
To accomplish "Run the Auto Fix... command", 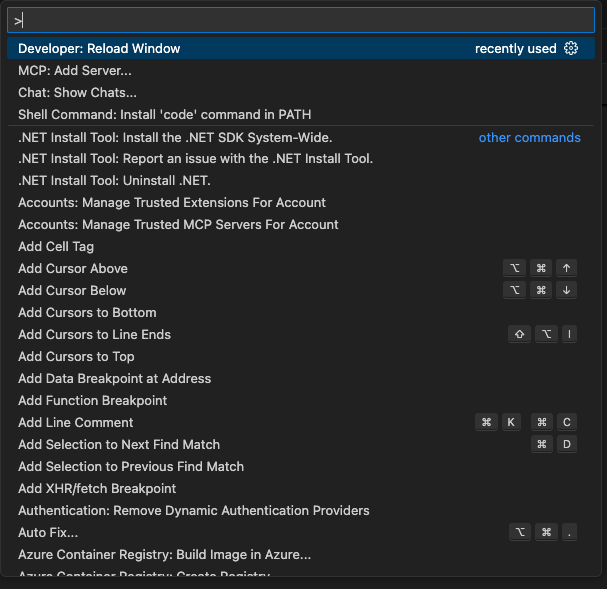I will tap(301, 533).
